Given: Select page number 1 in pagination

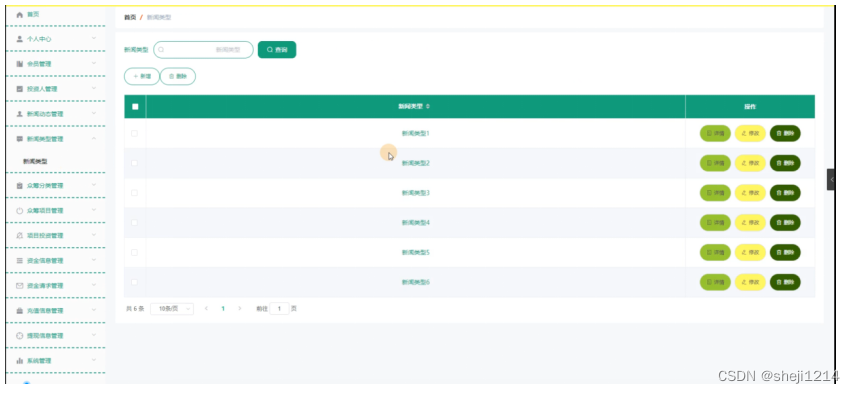Looking at the screenshot, I should (x=223, y=309).
